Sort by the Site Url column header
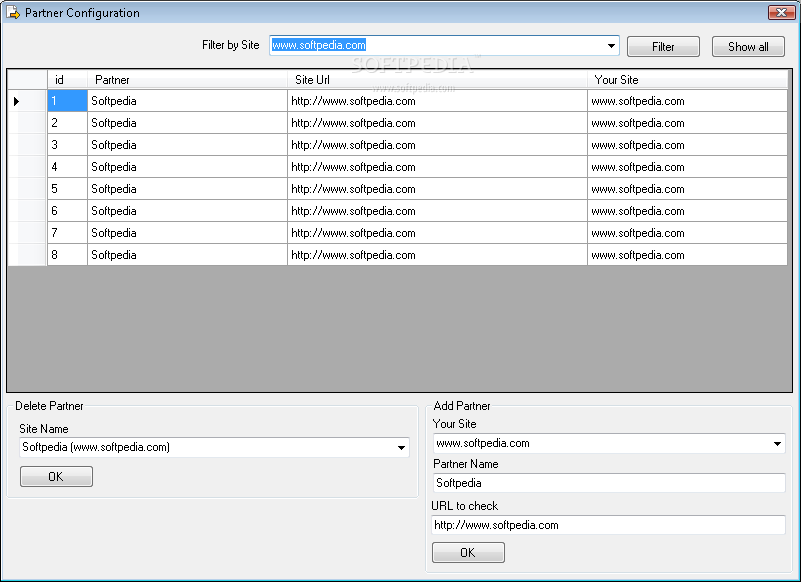 click(x=437, y=80)
